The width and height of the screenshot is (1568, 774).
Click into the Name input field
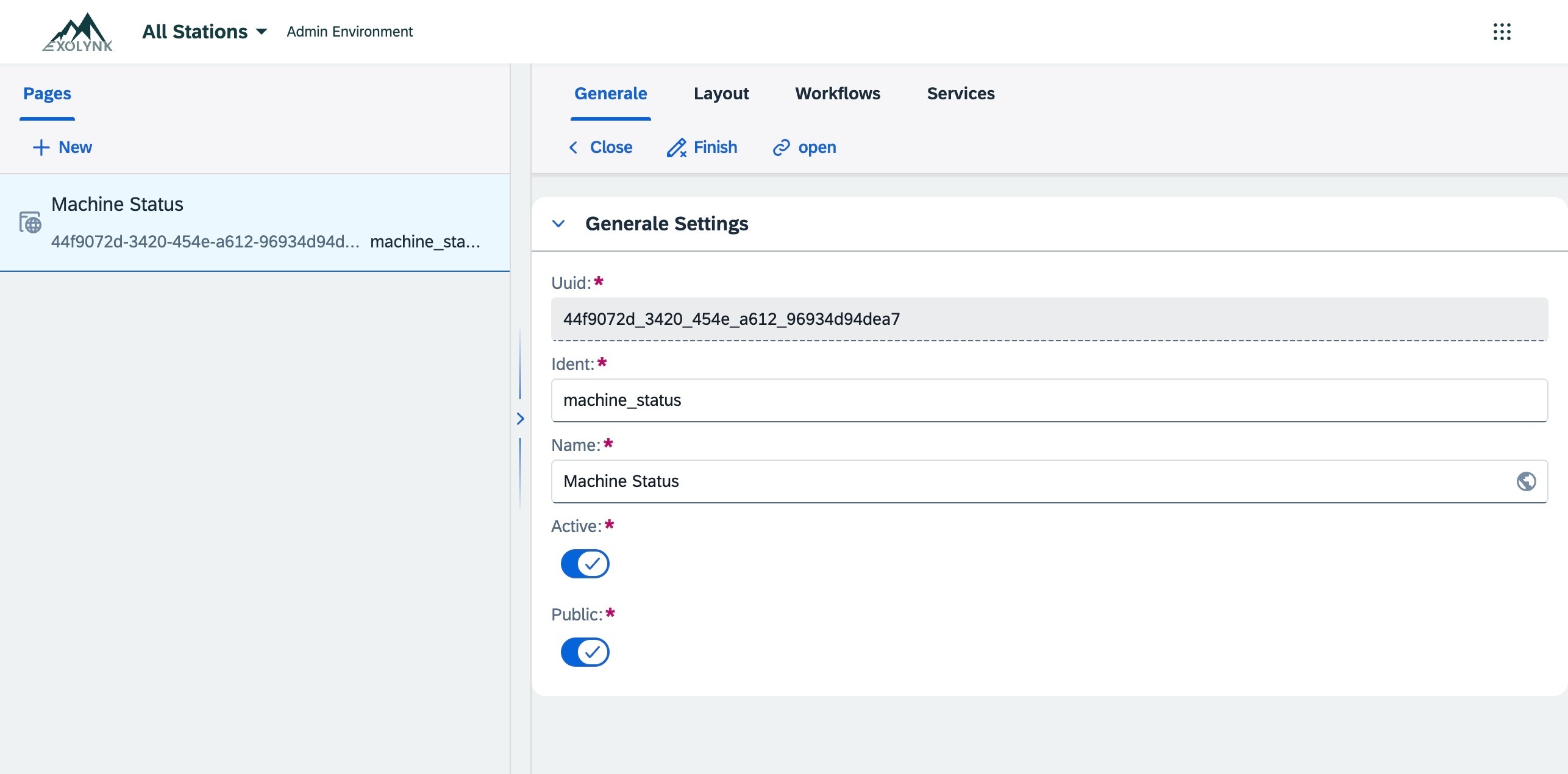pos(1049,481)
